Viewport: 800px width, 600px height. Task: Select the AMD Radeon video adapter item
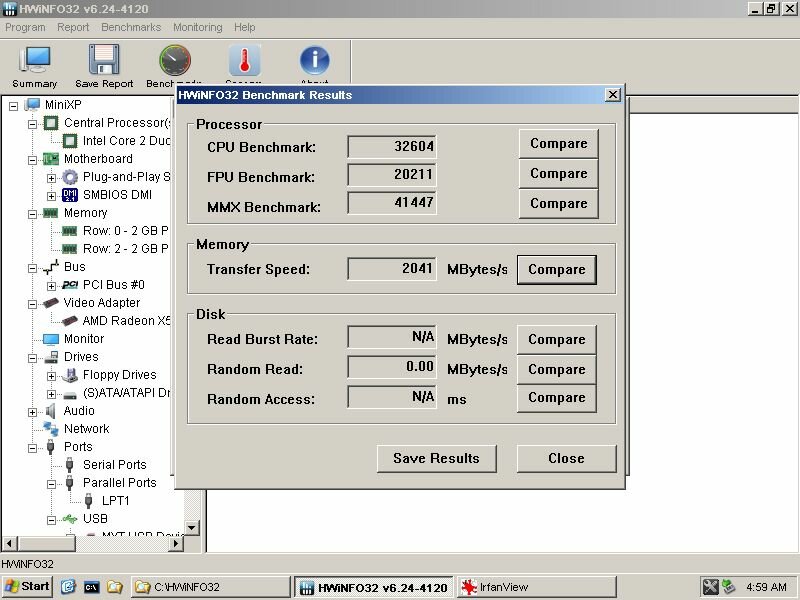pyautogui.click(x=127, y=321)
